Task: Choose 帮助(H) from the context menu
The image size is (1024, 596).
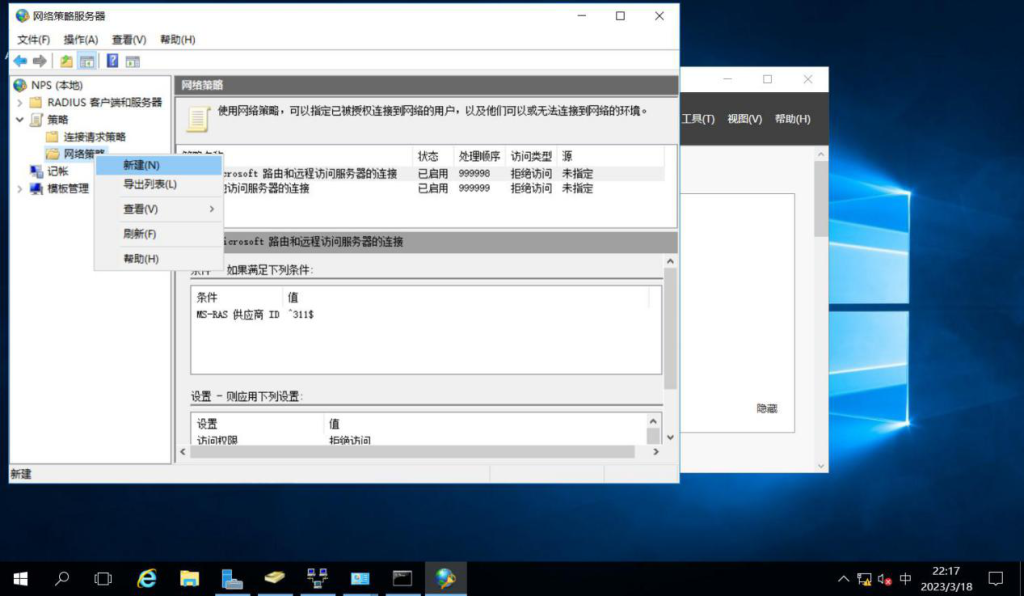Action: [x=159, y=259]
